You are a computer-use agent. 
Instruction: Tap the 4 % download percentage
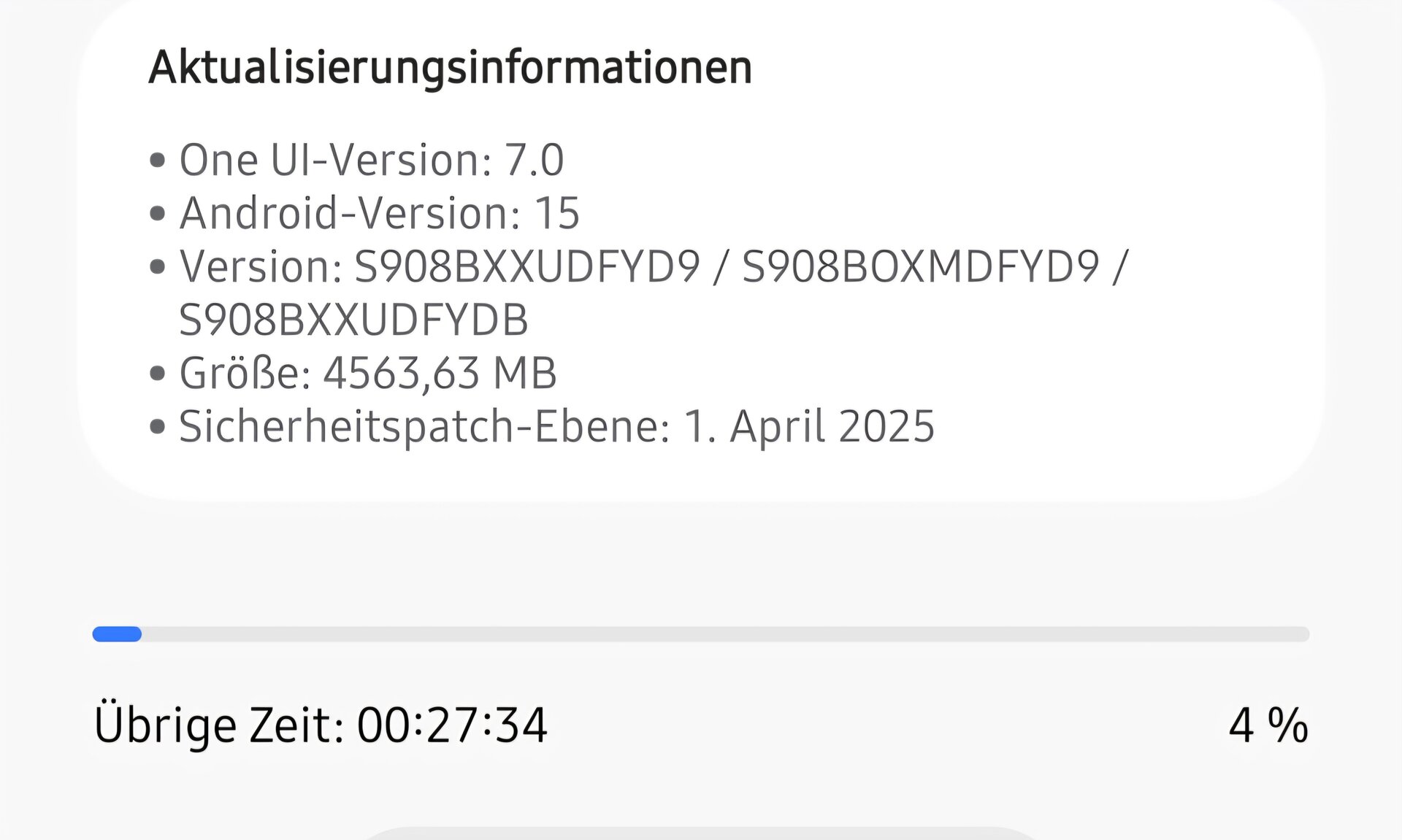point(1268,725)
